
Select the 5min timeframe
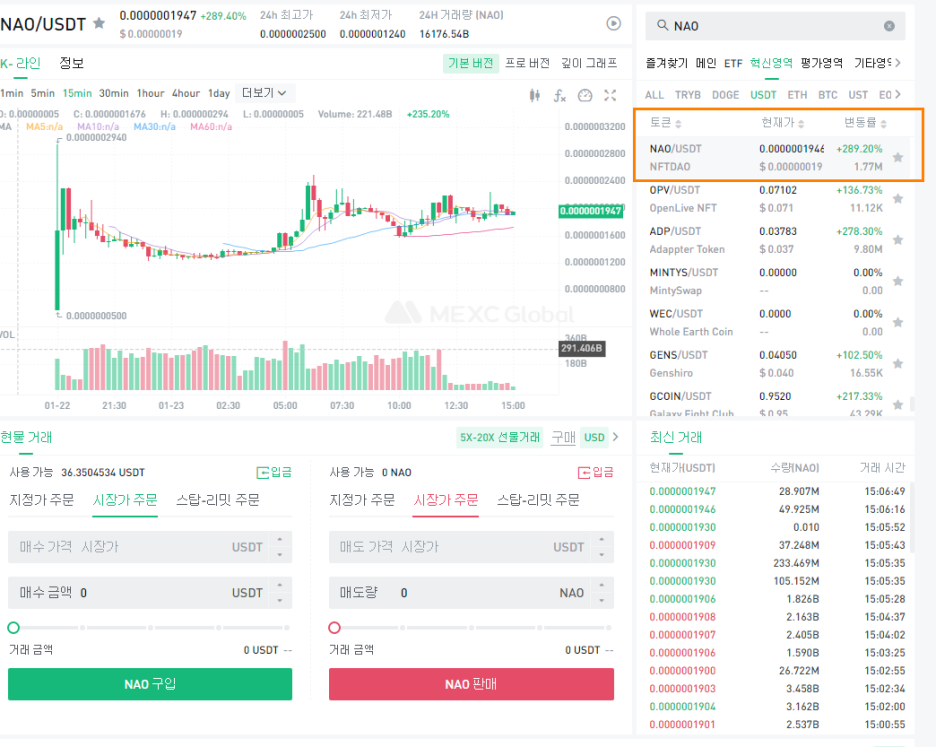43,93
